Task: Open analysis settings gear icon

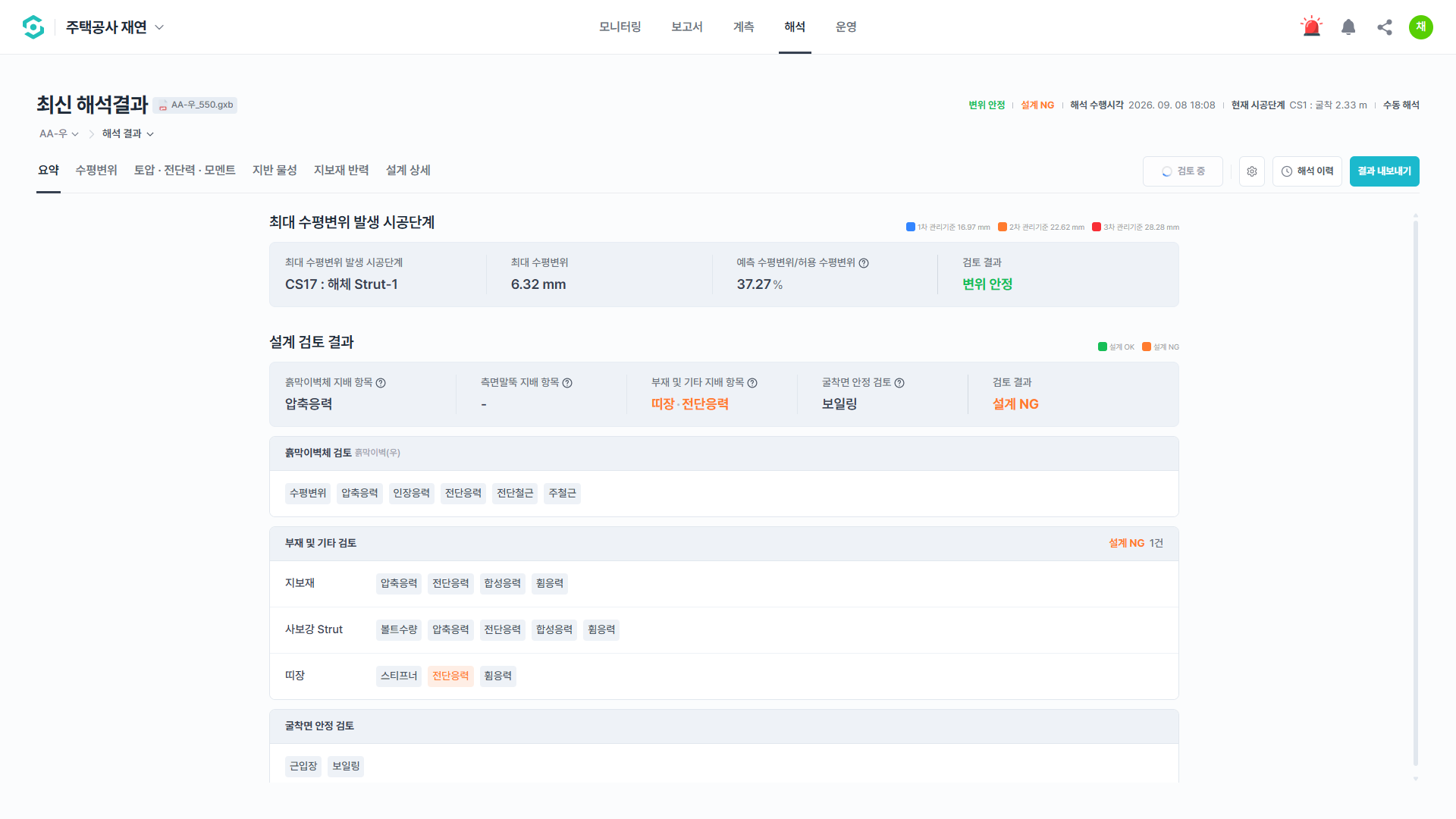Action: (x=1252, y=171)
